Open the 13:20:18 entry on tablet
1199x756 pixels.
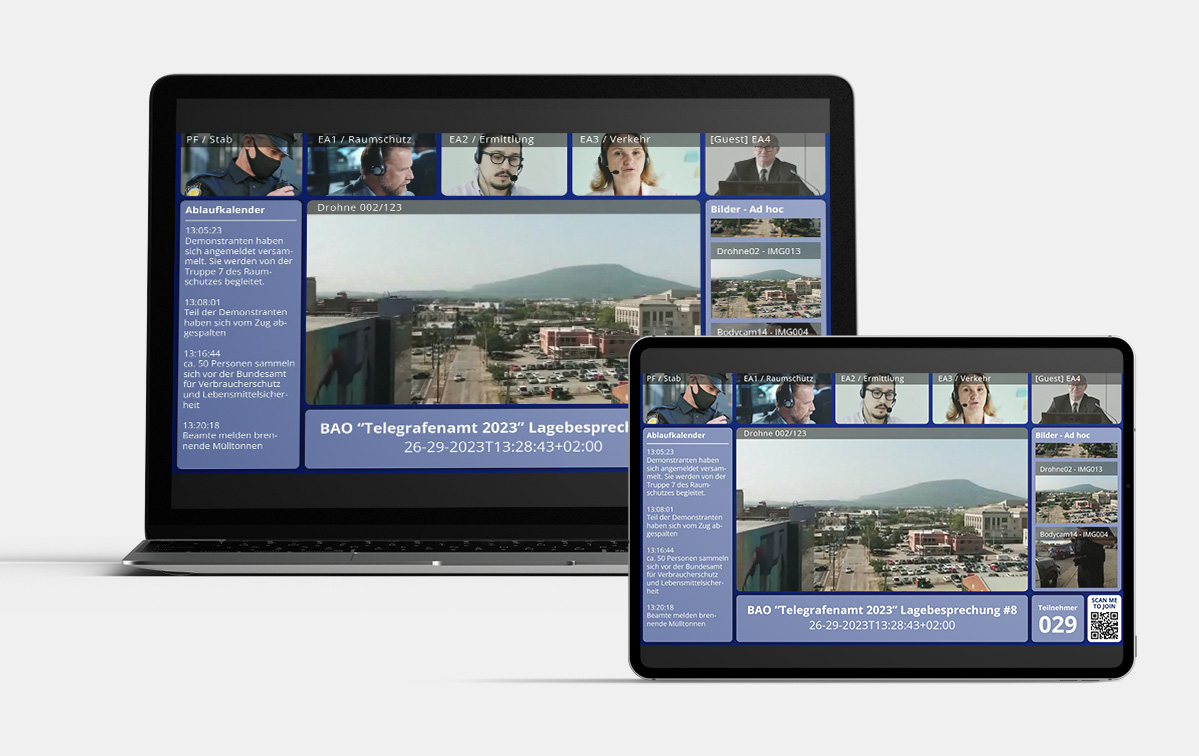686,615
